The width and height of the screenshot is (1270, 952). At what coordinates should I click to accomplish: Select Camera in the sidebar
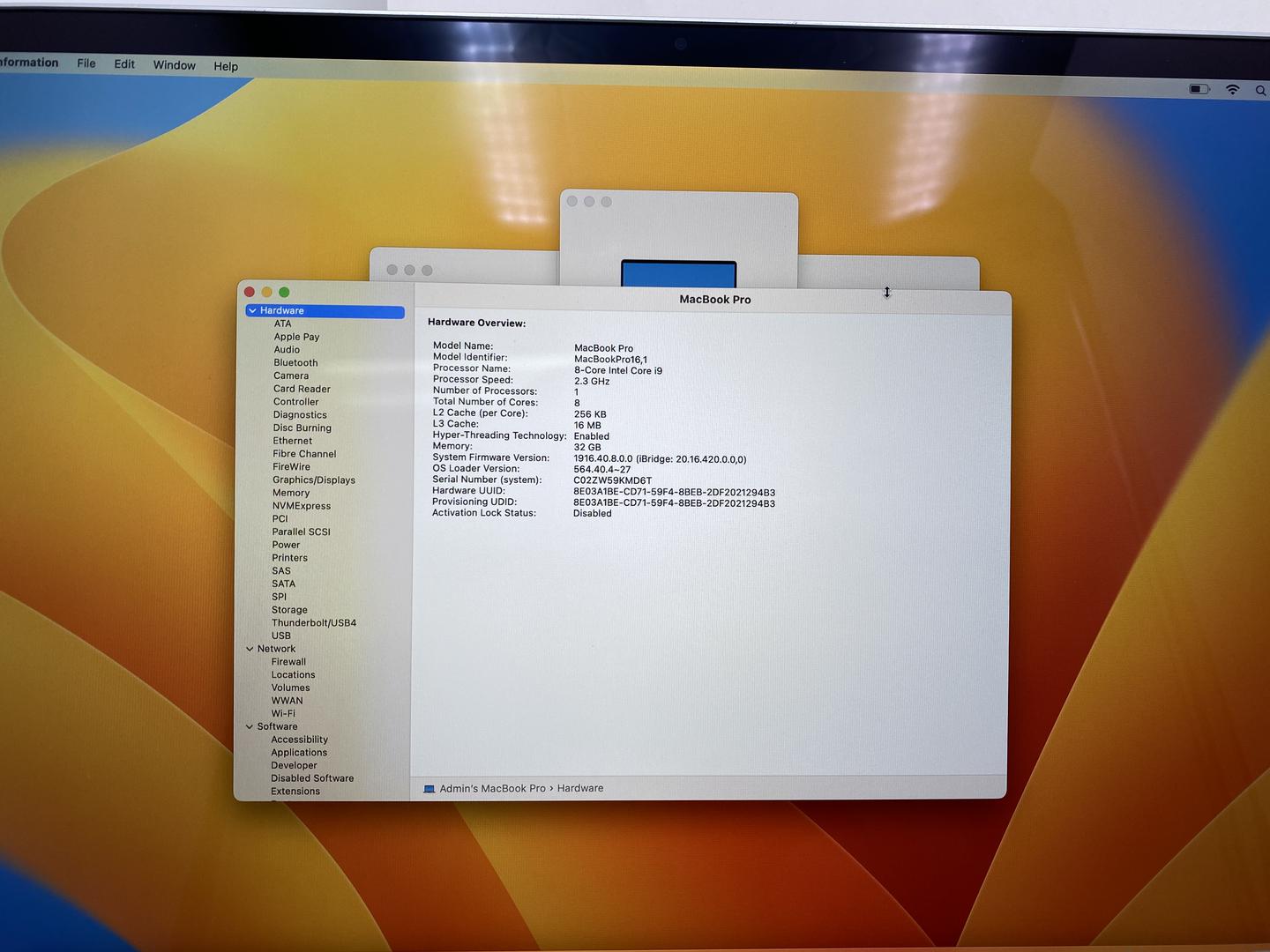[291, 376]
